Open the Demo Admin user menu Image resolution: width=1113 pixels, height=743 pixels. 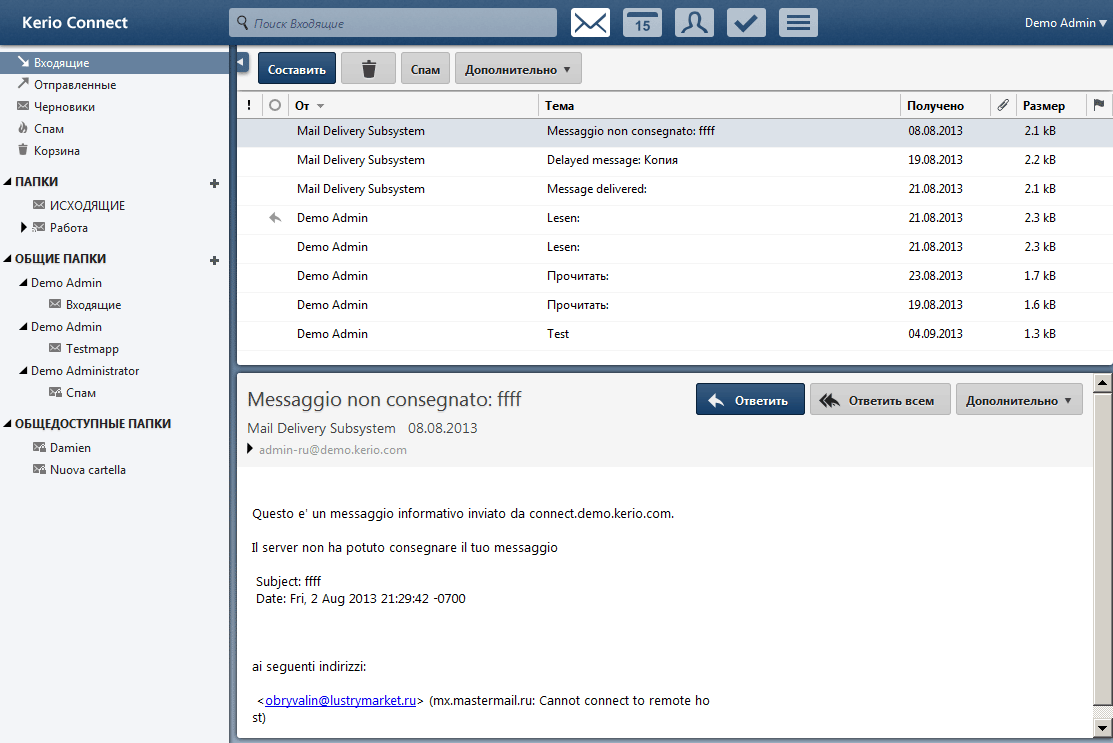(x=1065, y=23)
